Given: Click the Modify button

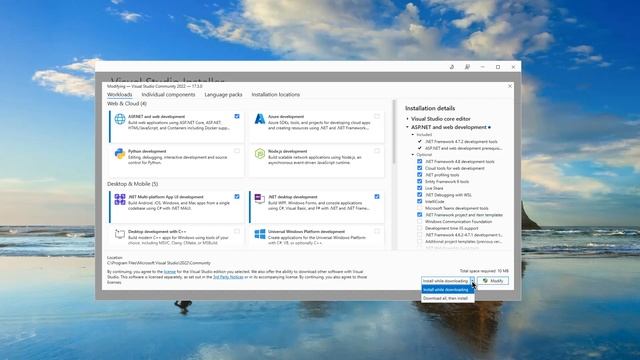Looking at the screenshot, I should coord(493,281).
